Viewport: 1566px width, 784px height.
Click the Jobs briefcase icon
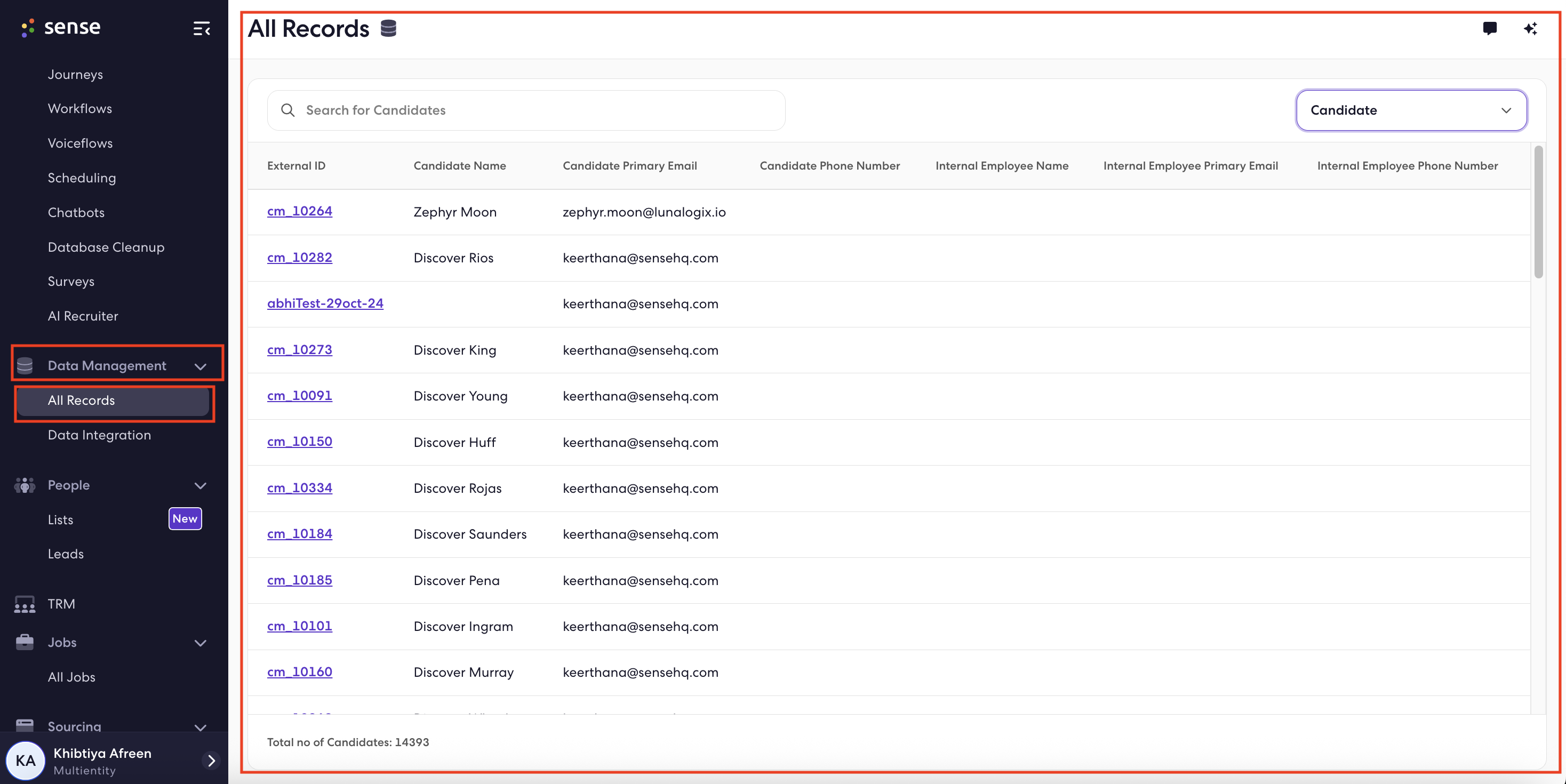coord(25,642)
